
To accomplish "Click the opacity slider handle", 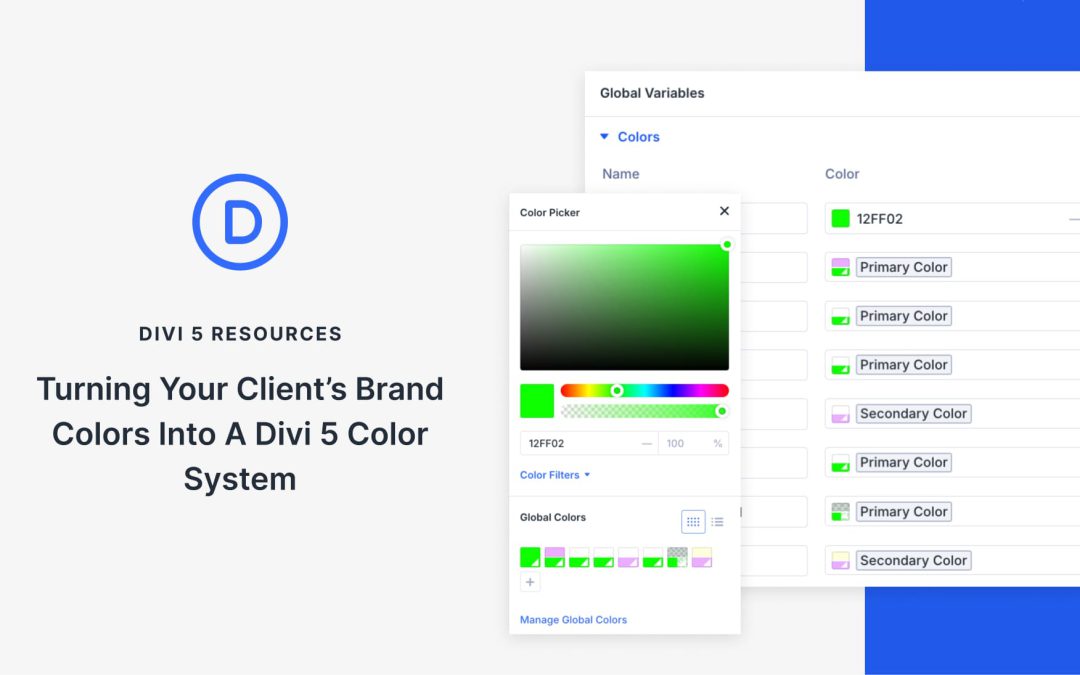I will click(x=721, y=411).
